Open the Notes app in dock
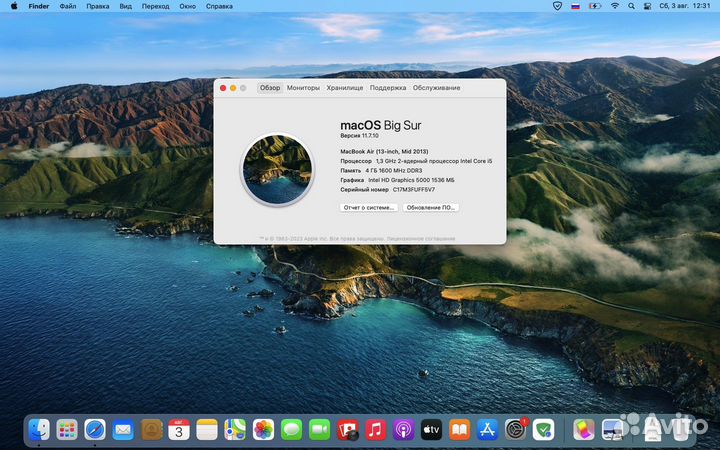 [x=207, y=430]
